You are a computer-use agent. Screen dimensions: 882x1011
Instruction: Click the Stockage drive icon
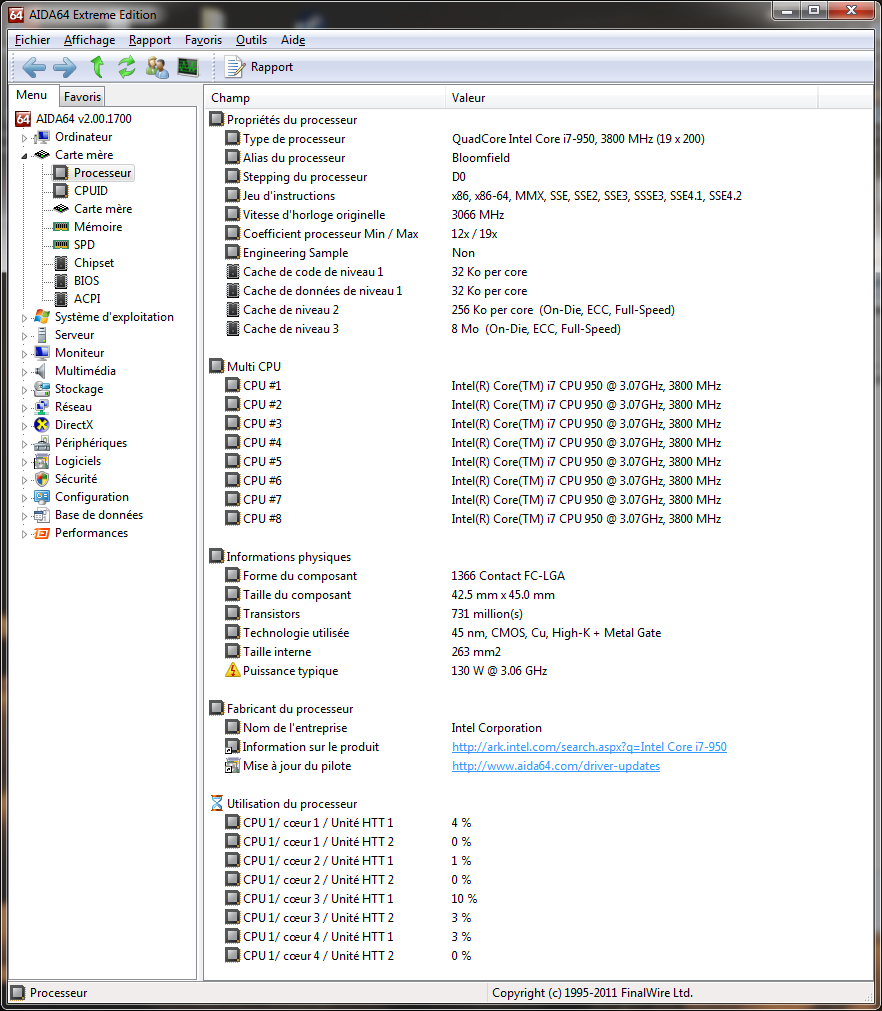tap(42, 389)
